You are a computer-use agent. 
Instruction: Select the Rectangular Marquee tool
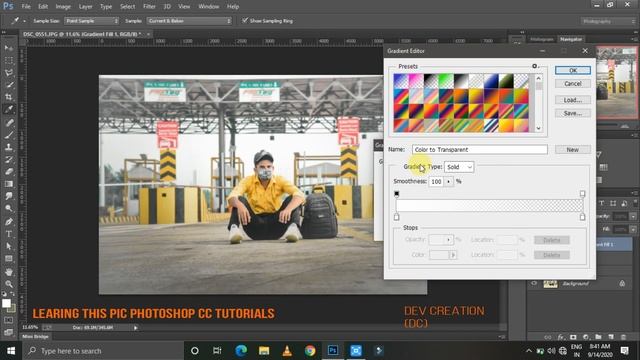(9, 60)
